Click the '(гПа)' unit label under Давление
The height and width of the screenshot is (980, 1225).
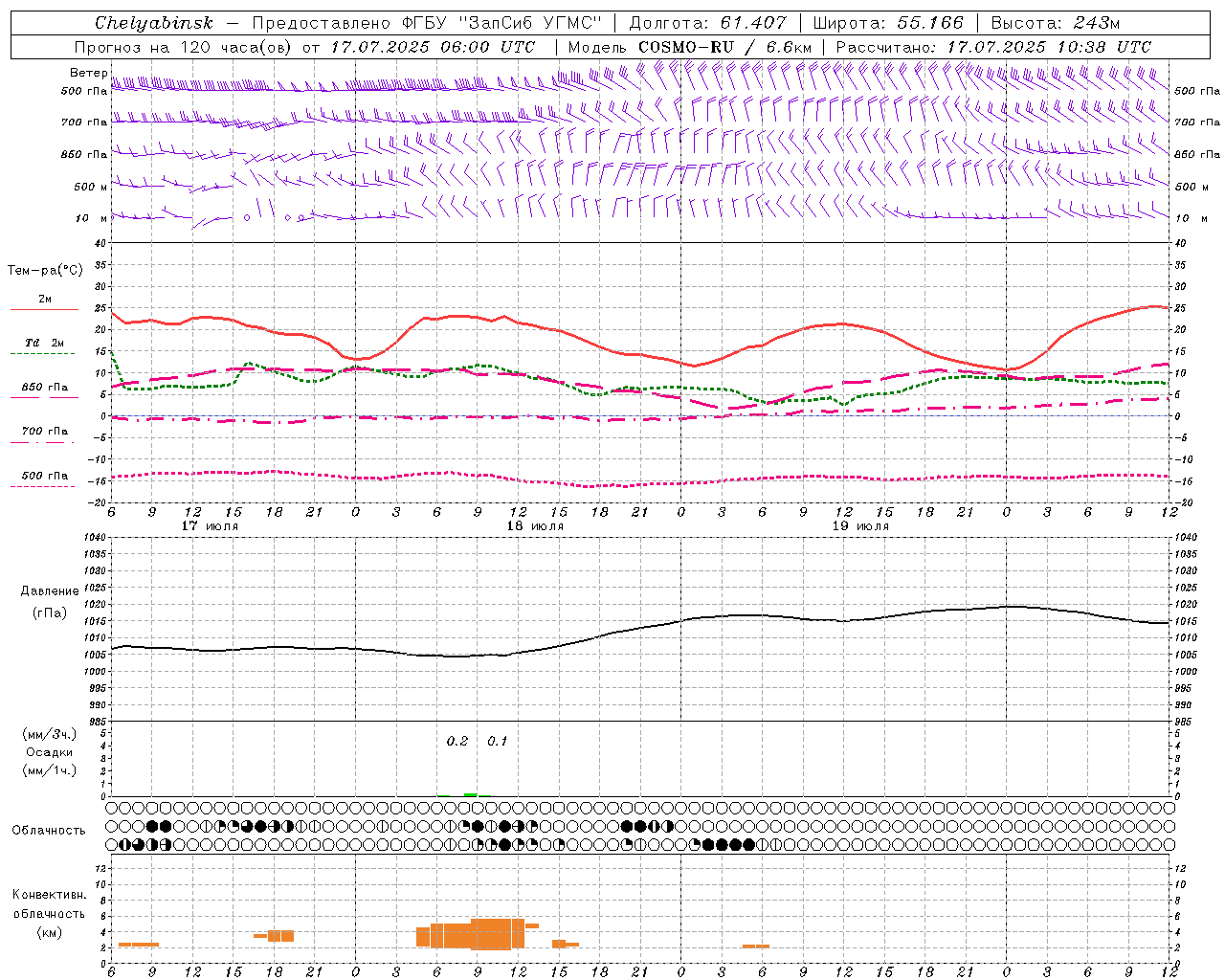tap(50, 612)
